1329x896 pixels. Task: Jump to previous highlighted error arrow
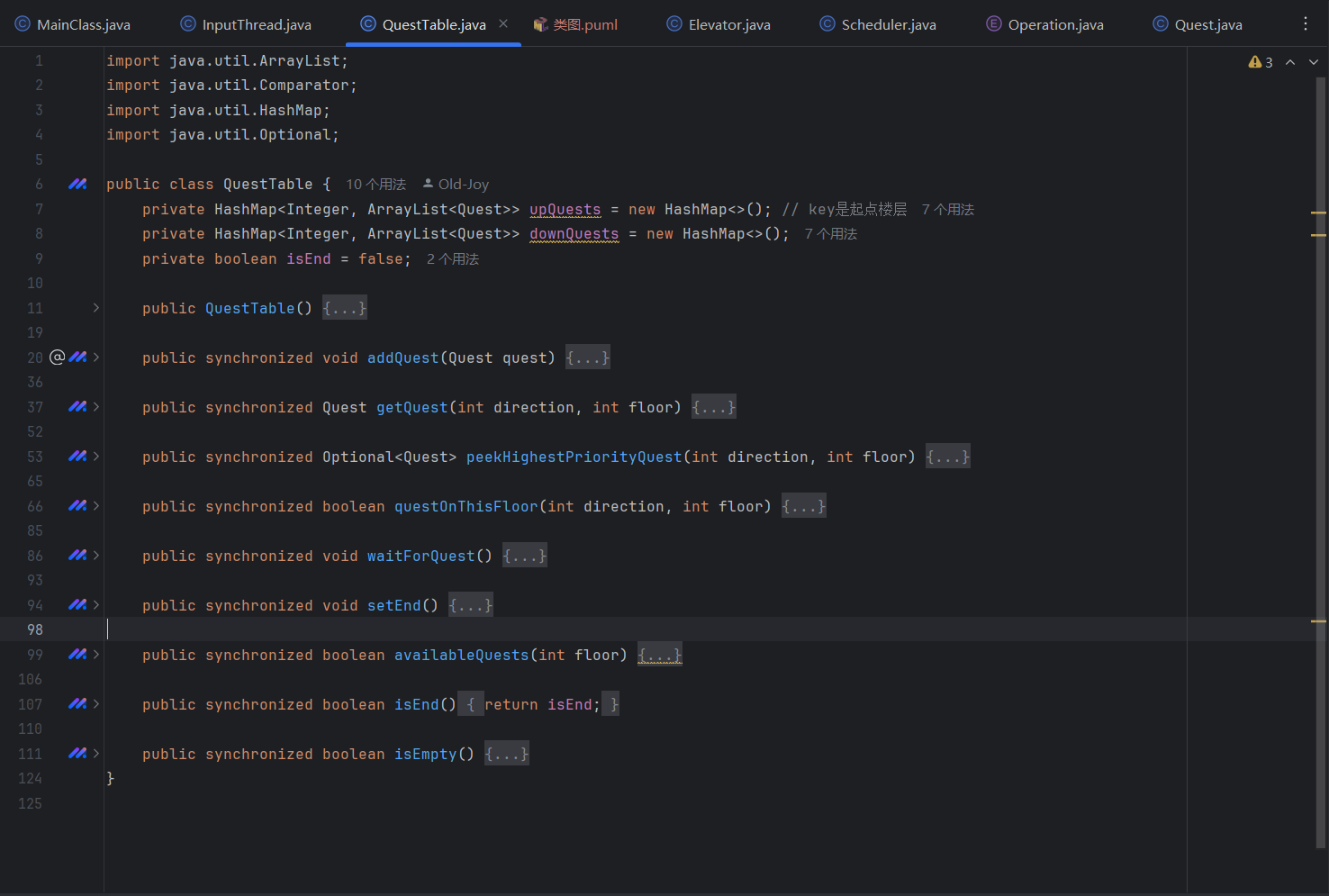pyautogui.click(x=1290, y=62)
